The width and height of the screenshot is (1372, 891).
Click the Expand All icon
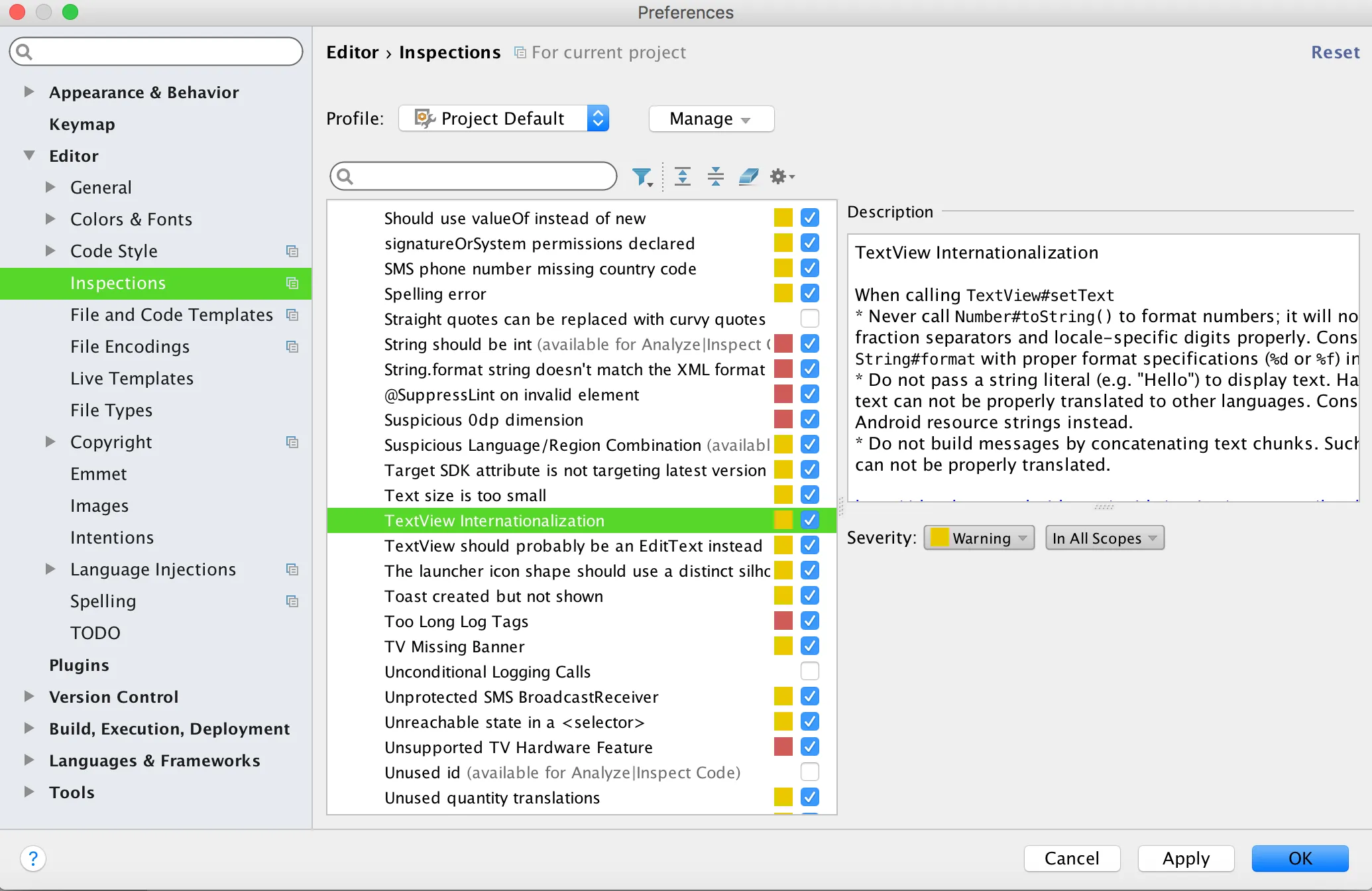click(682, 176)
